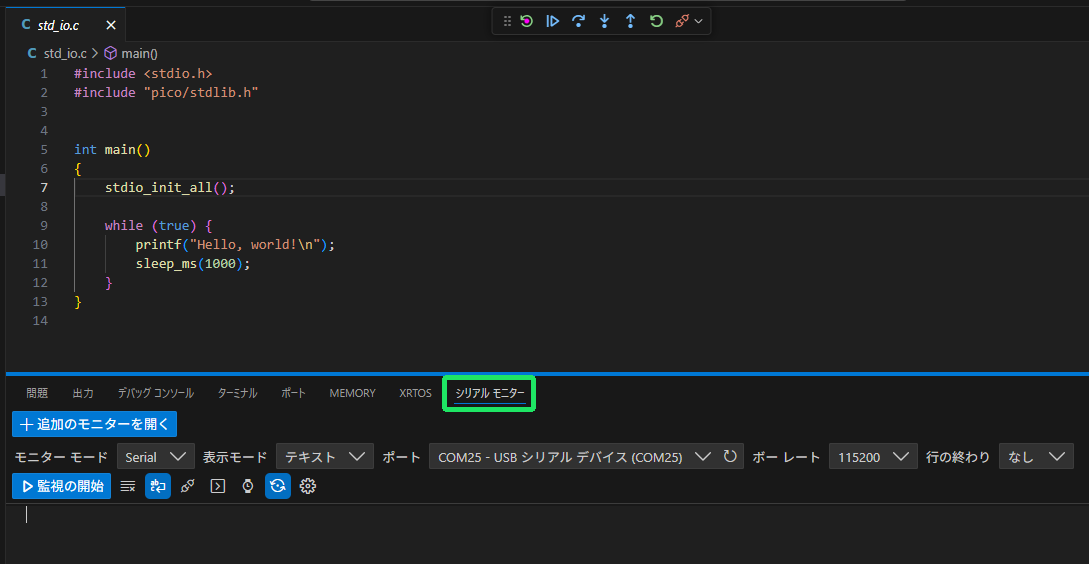Click 追加のモニターを開く button
The height and width of the screenshot is (564, 1089).
[94, 424]
